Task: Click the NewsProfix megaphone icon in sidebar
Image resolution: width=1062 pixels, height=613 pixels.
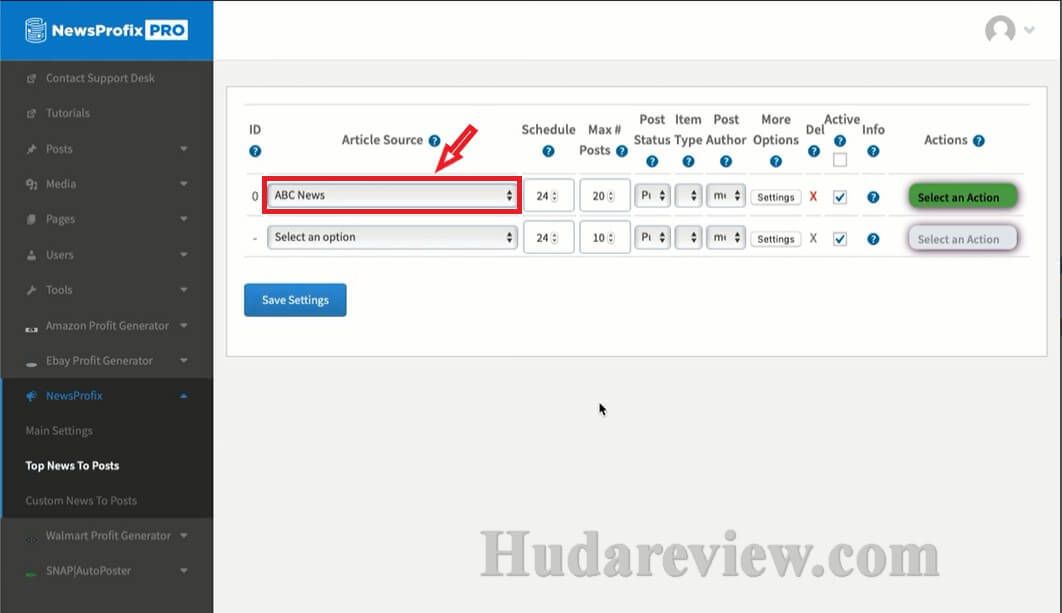Action: pos(31,396)
